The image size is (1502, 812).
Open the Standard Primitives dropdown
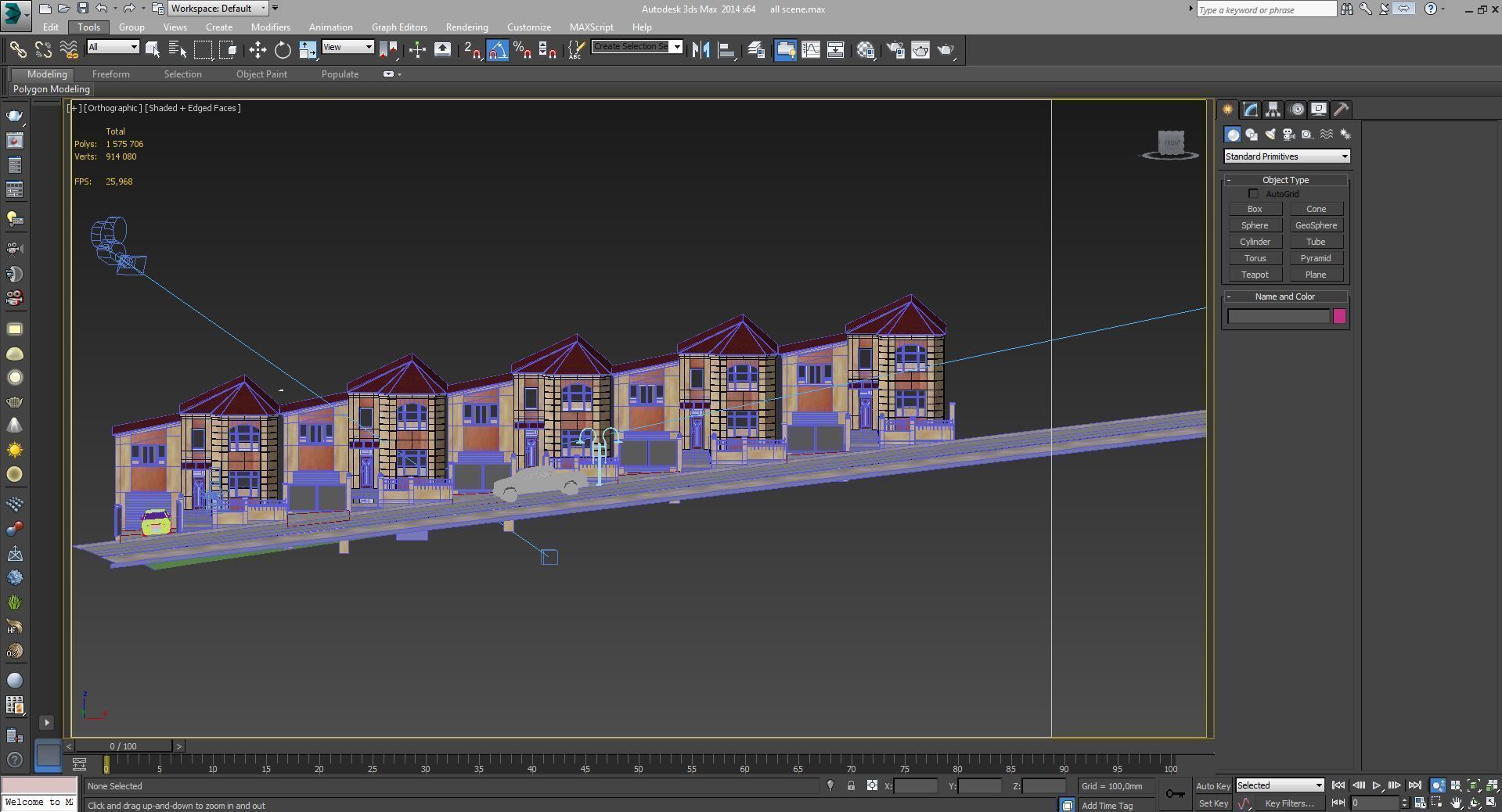[1287, 156]
